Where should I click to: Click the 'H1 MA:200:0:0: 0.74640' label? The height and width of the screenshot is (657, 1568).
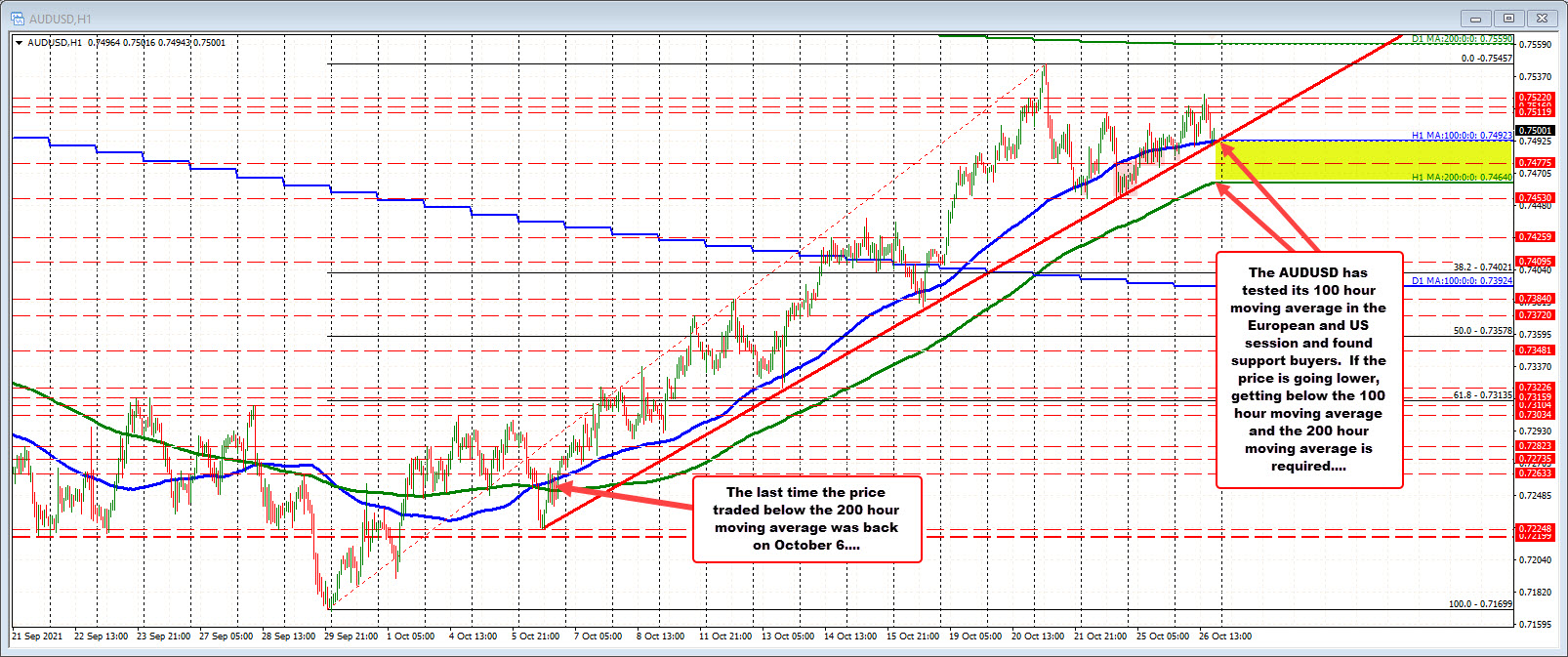1462,178
